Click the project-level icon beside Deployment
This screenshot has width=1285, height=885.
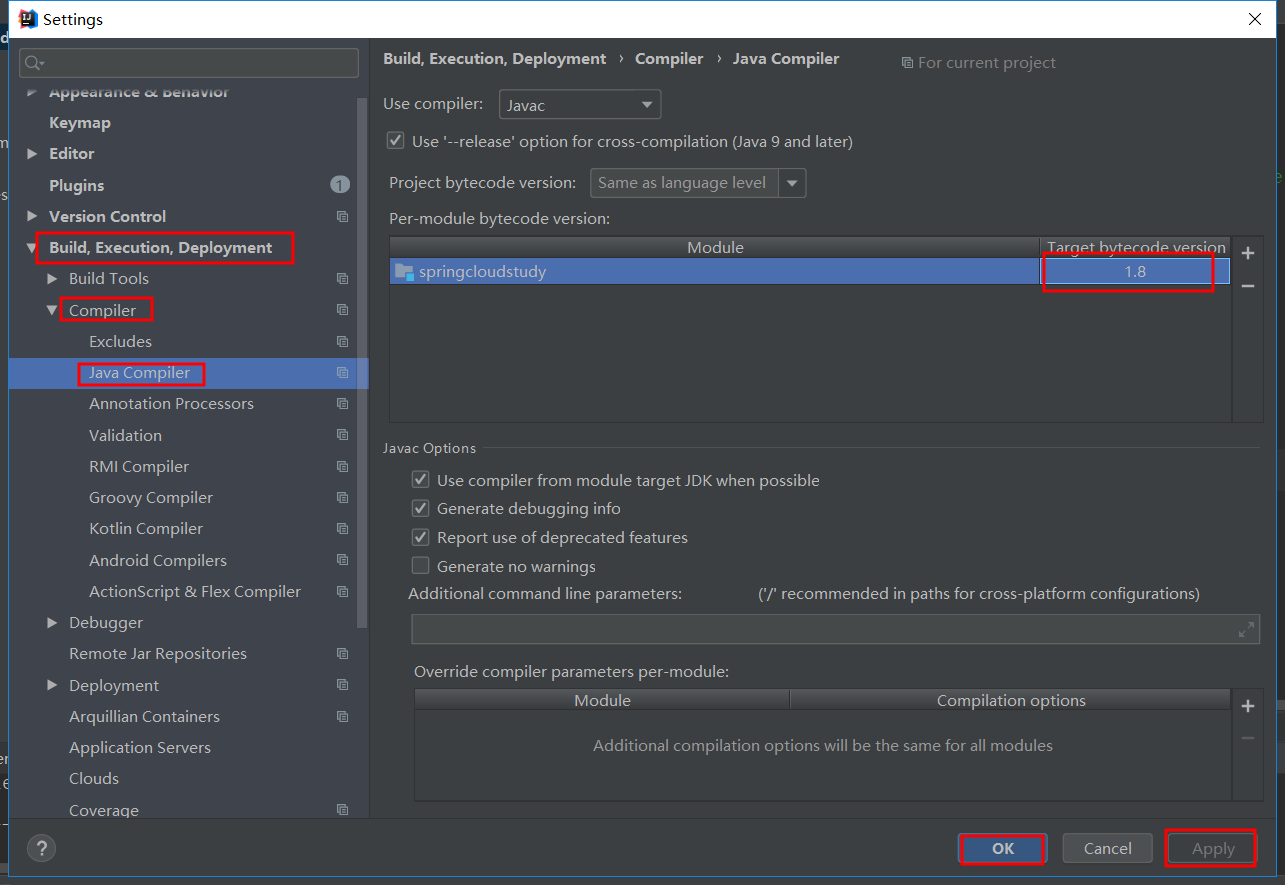coord(343,685)
